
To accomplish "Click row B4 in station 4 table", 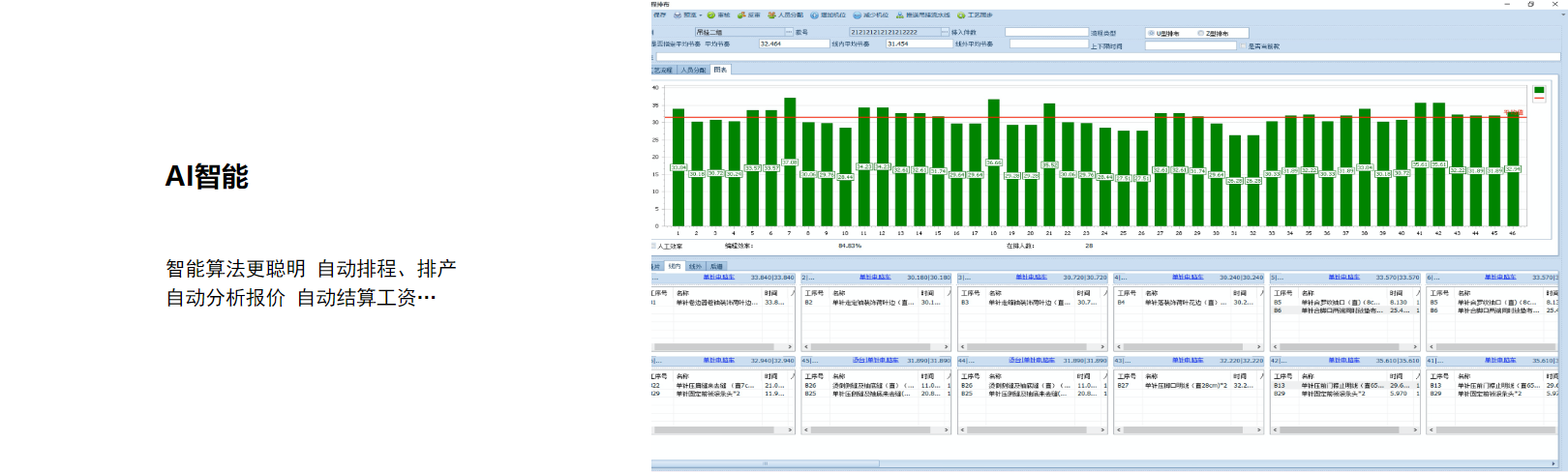I will tap(1189, 303).
